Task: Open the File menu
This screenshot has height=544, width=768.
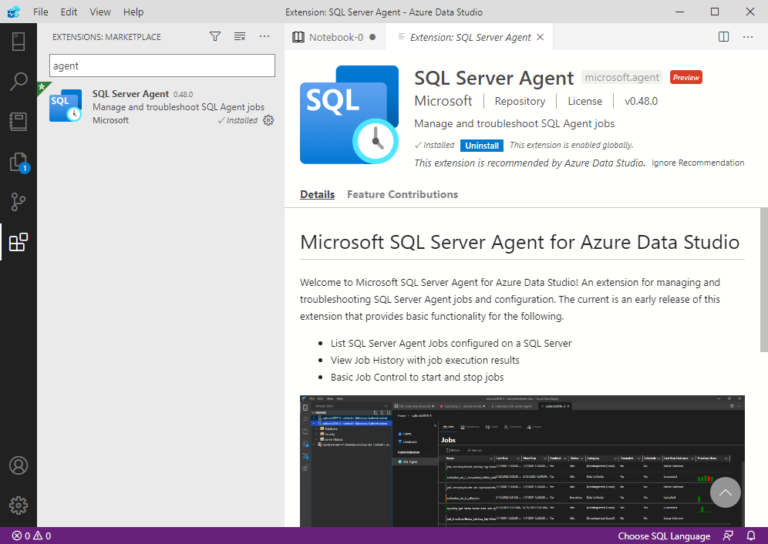Action: 41,12
